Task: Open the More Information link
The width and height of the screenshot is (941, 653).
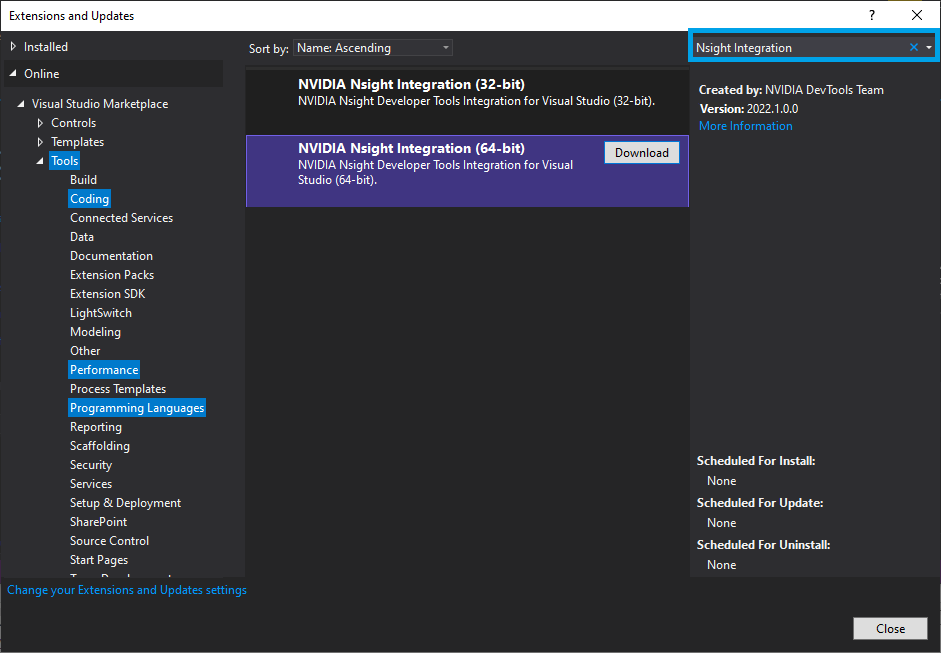Action: pyautogui.click(x=745, y=126)
